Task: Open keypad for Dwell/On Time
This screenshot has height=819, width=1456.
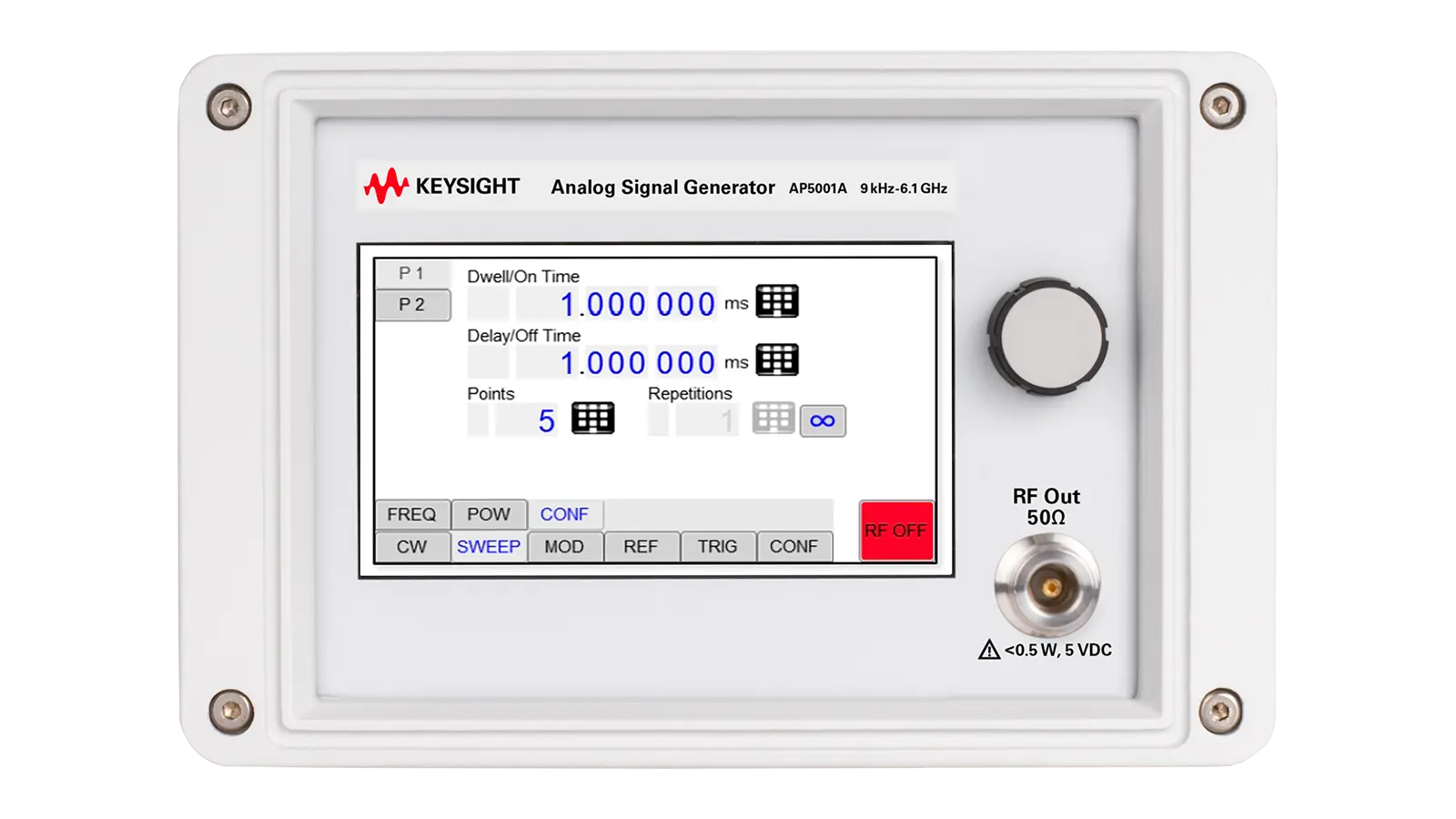Action: (x=777, y=301)
